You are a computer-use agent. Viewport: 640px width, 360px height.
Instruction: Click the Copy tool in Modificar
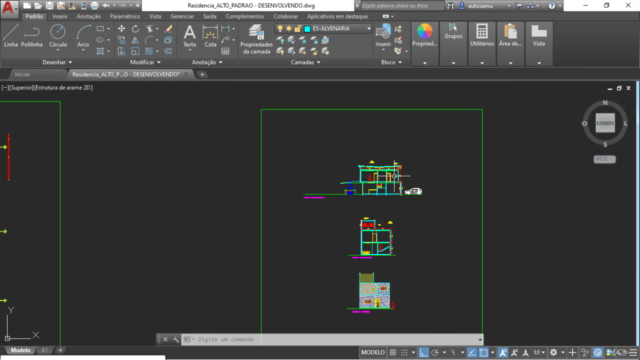coord(121,40)
